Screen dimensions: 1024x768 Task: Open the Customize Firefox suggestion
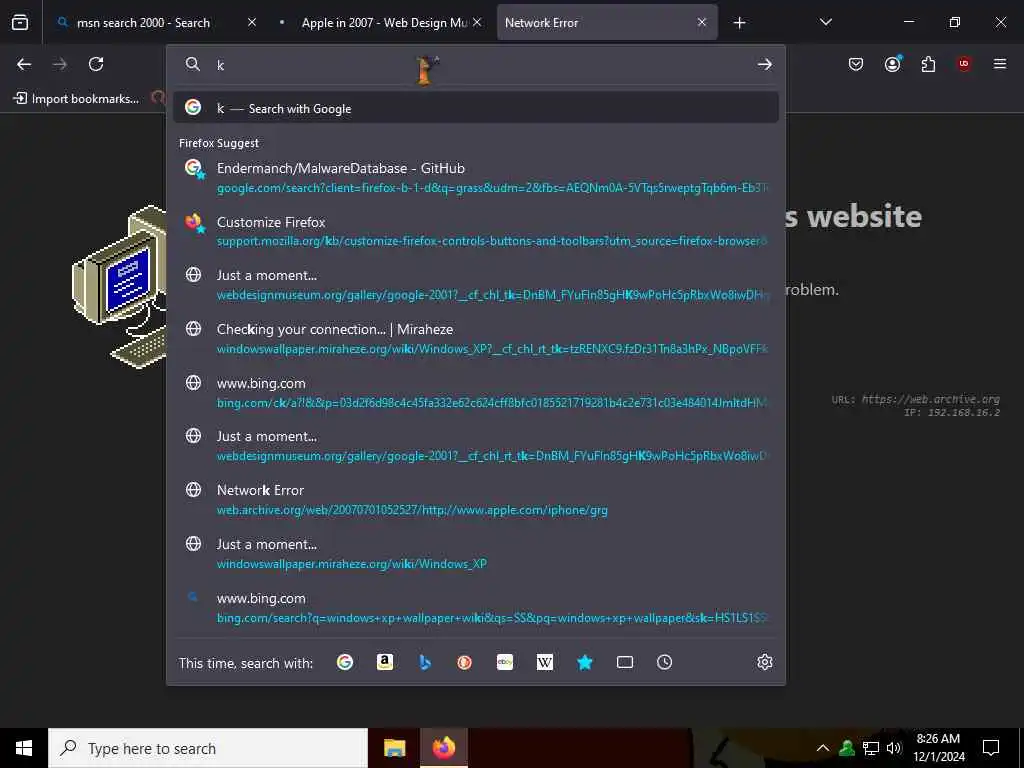click(475, 231)
